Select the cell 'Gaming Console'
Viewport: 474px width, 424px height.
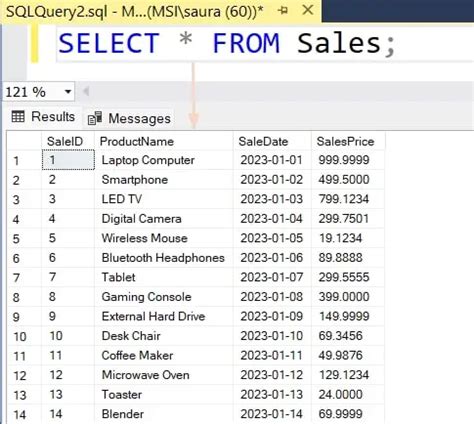click(164, 297)
